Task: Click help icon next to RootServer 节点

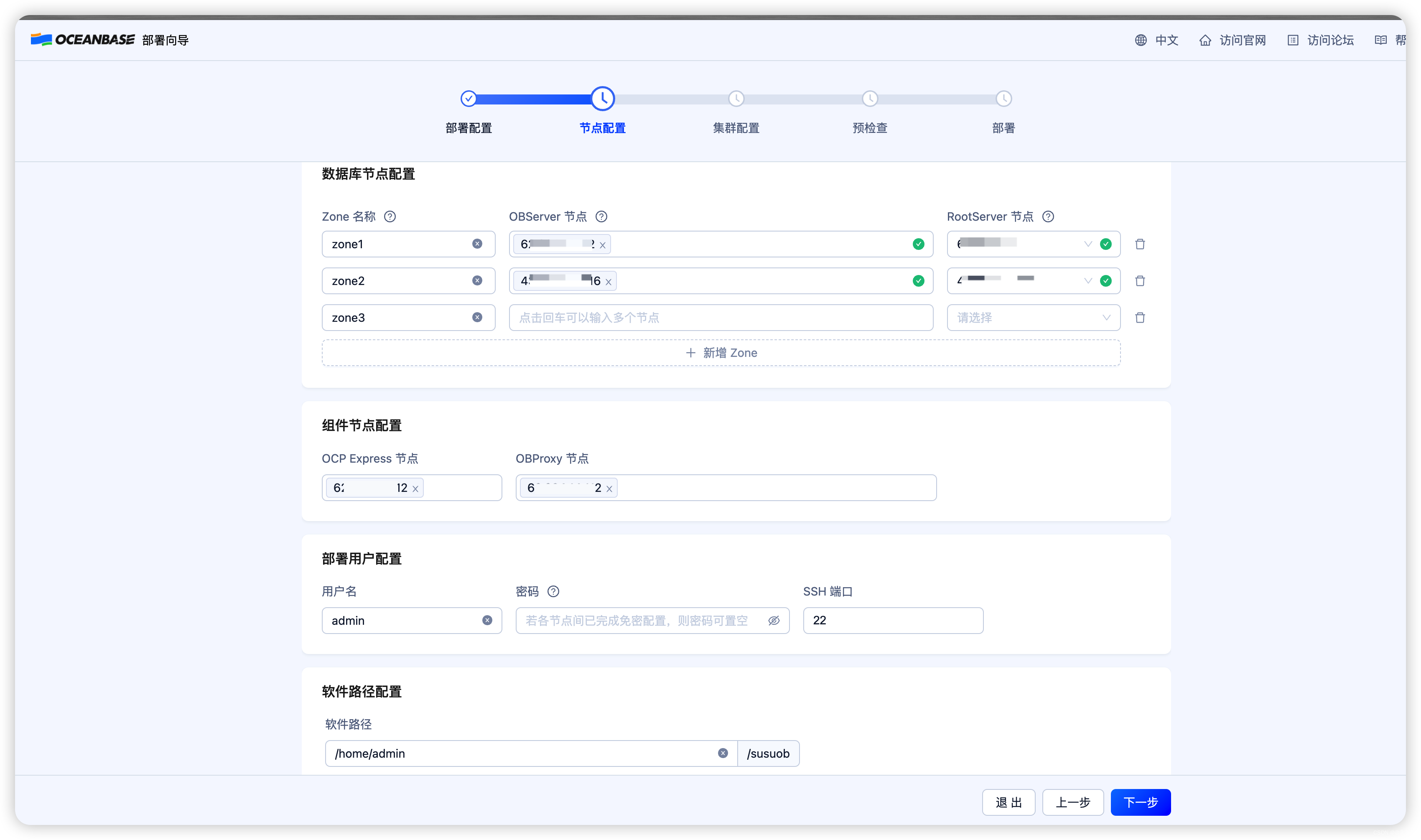Action: coord(1048,217)
